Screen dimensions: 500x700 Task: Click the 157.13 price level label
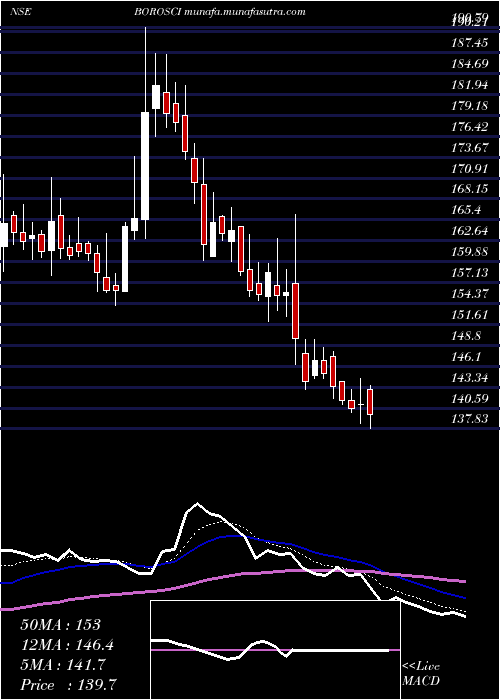coord(470,272)
